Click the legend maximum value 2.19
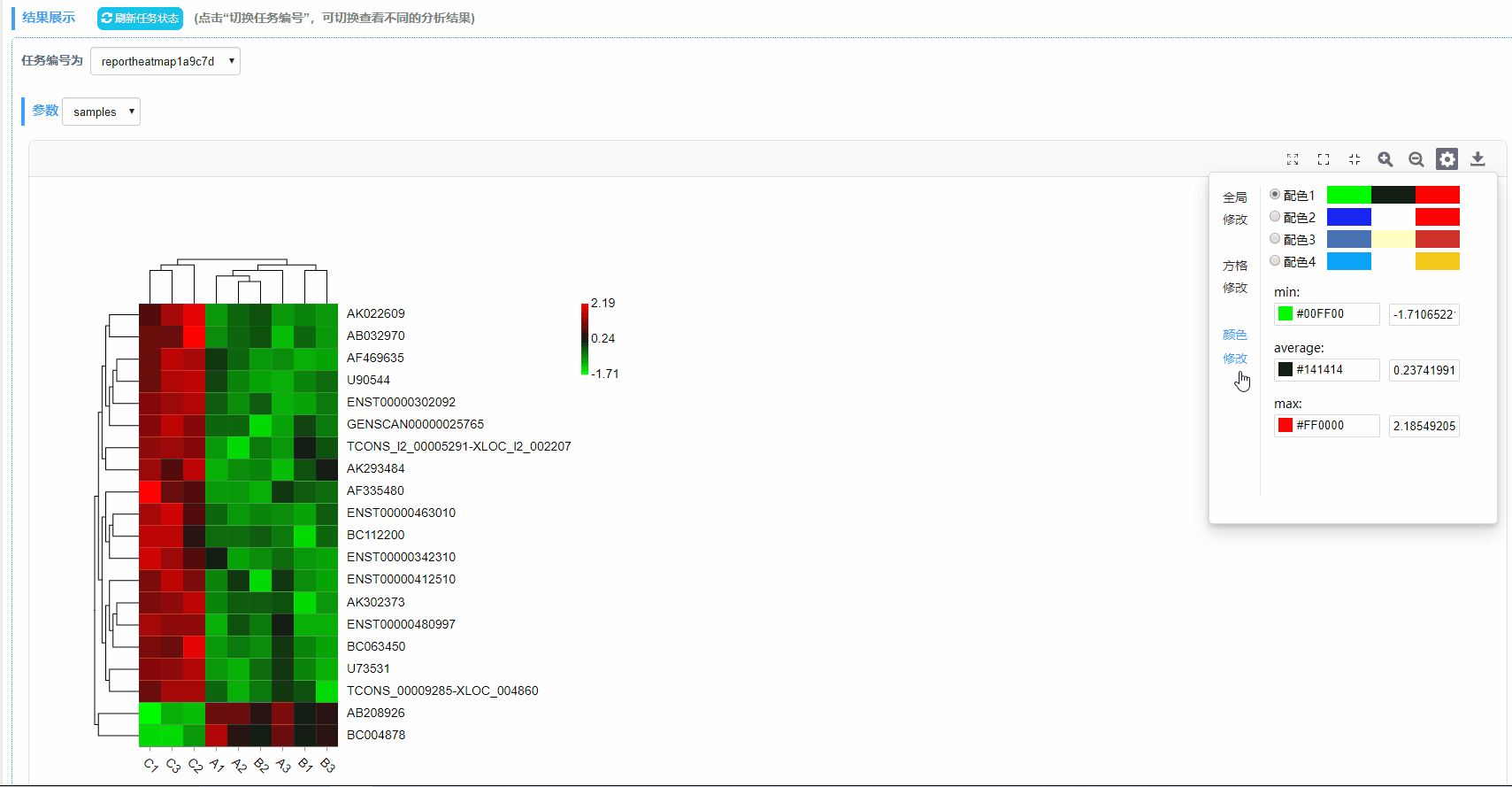This screenshot has height=787, width=1512. coord(603,303)
